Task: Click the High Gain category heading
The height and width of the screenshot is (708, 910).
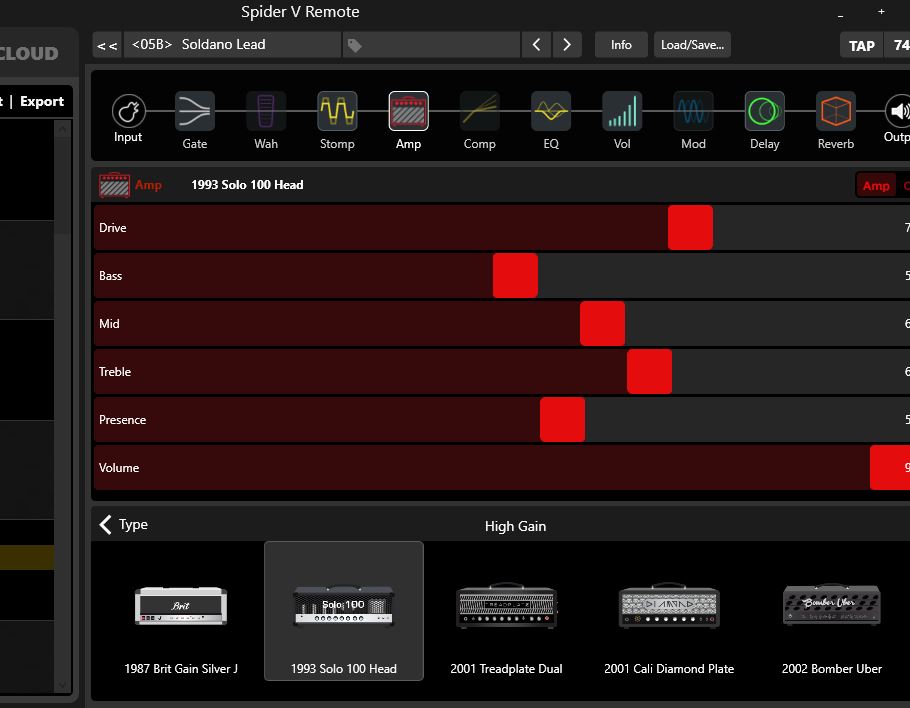Action: (515, 526)
